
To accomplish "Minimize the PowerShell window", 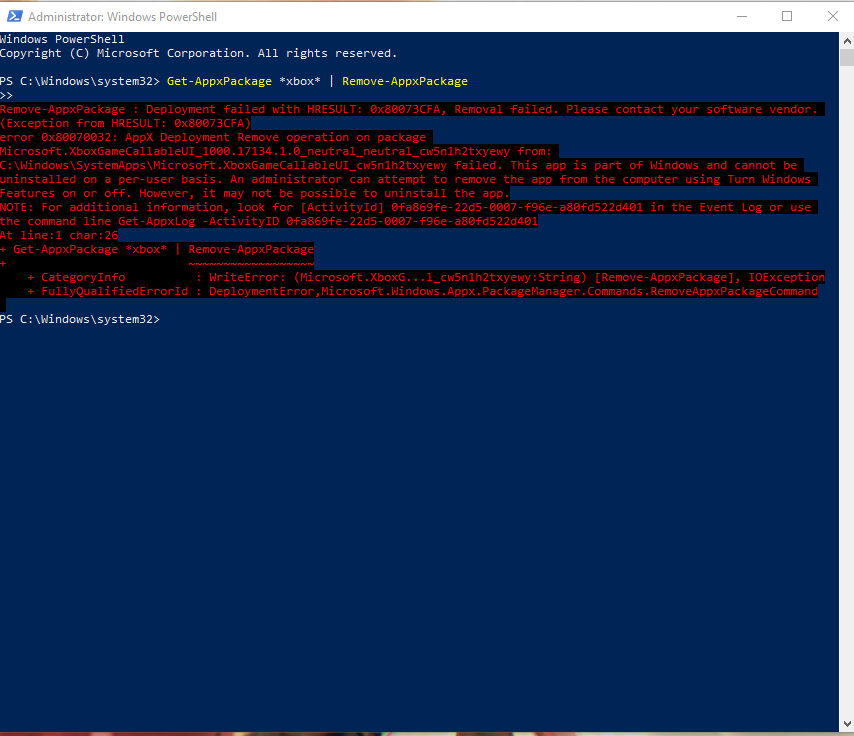I will click(741, 16).
